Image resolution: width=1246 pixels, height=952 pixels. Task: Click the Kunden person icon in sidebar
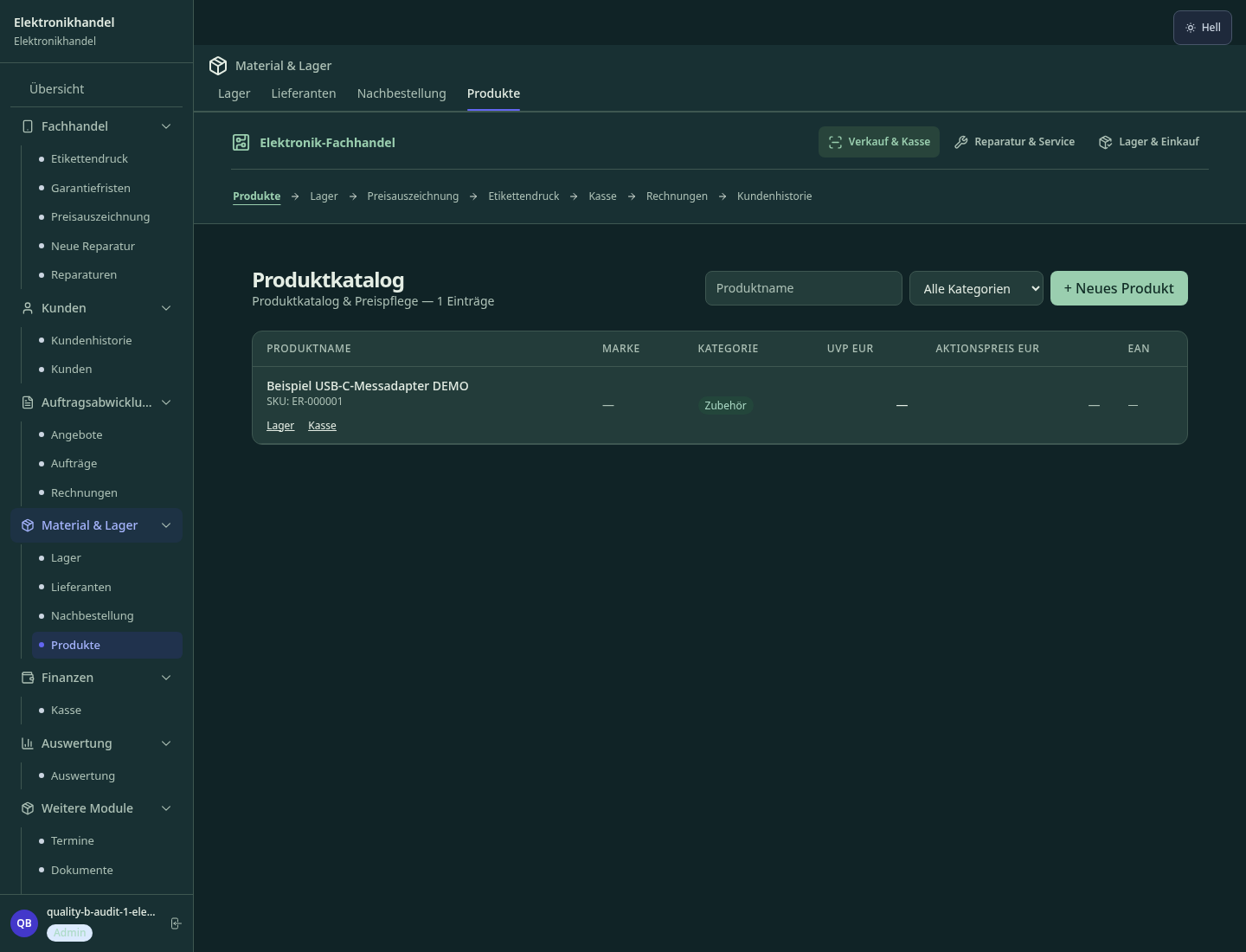[x=28, y=308]
